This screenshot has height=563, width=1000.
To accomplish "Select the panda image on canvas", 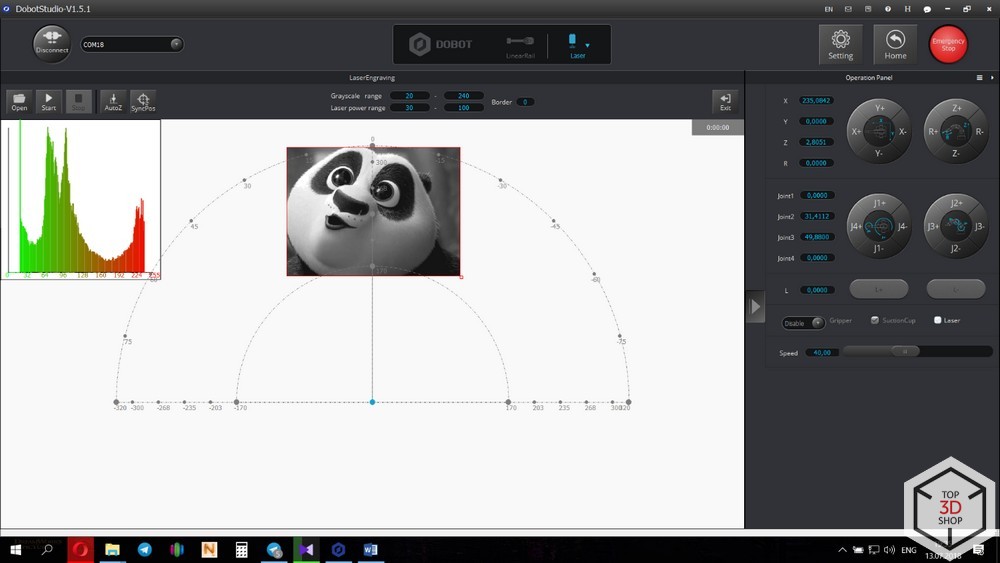I will (x=373, y=212).
